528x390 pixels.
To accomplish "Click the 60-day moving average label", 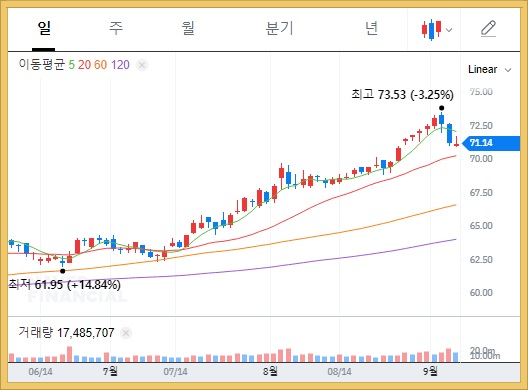I will click(x=100, y=65).
